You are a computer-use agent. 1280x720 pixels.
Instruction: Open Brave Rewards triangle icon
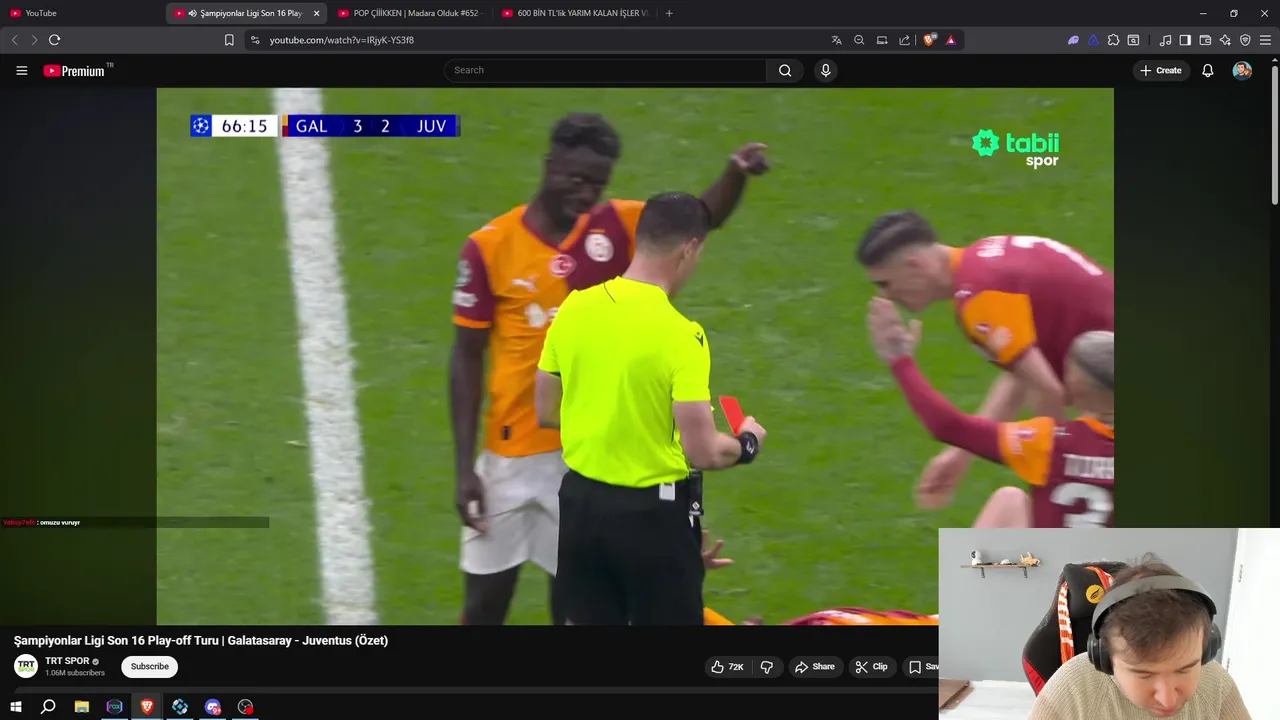point(950,40)
